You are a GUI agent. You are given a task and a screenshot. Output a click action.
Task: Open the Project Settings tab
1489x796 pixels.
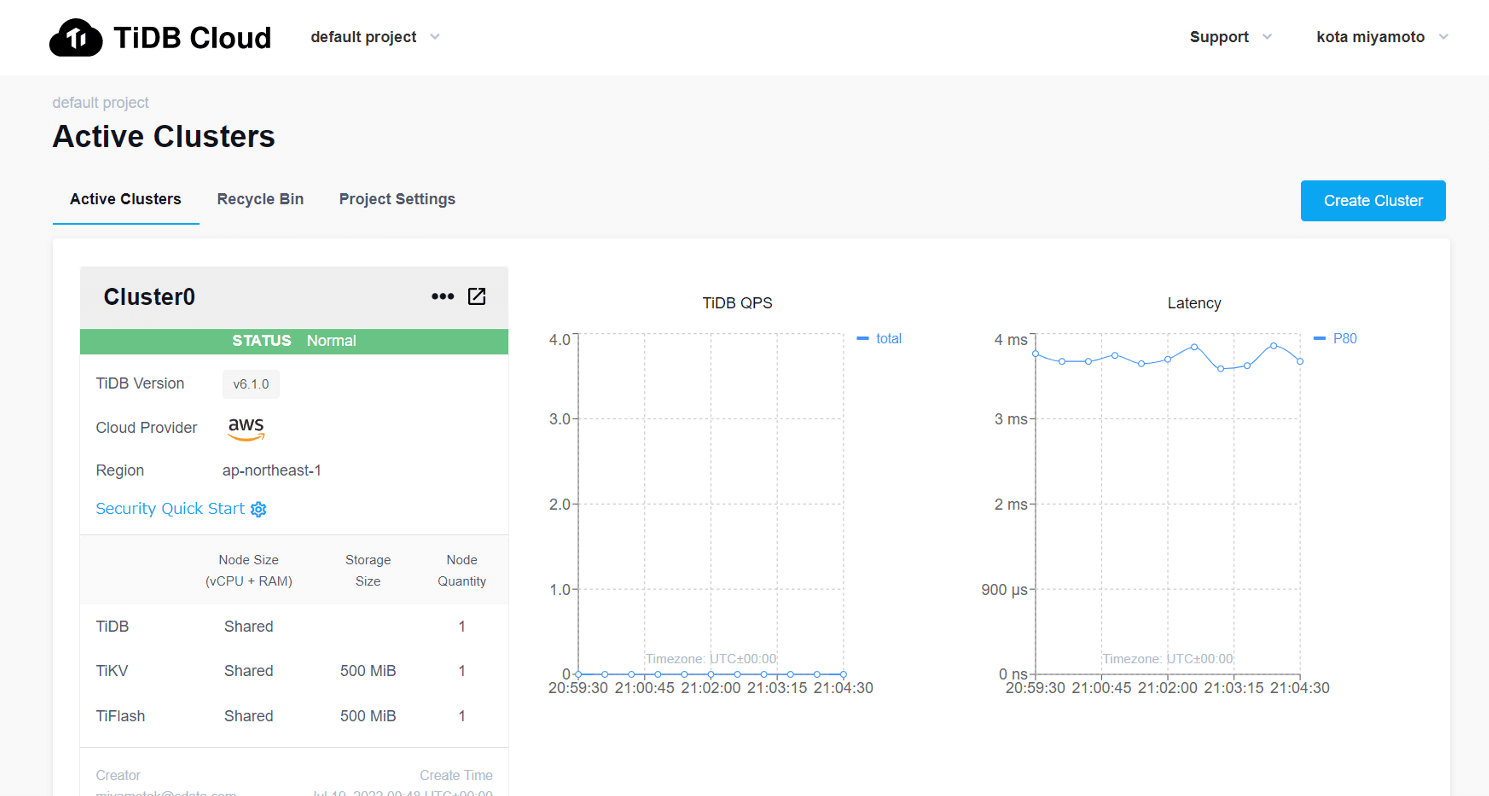(397, 199)
